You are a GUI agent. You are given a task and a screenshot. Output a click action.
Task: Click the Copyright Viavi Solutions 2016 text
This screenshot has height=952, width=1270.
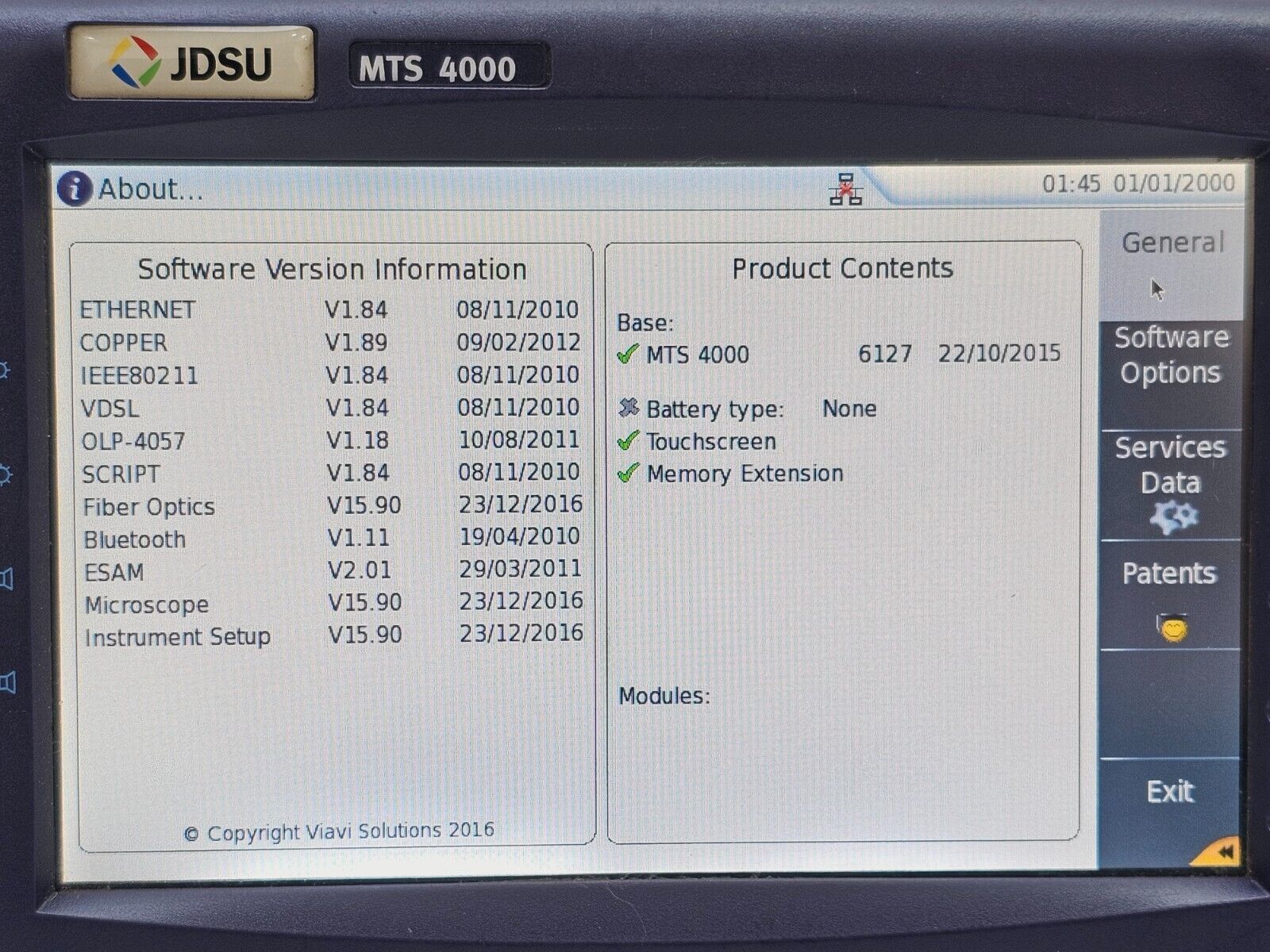[339, 832]
